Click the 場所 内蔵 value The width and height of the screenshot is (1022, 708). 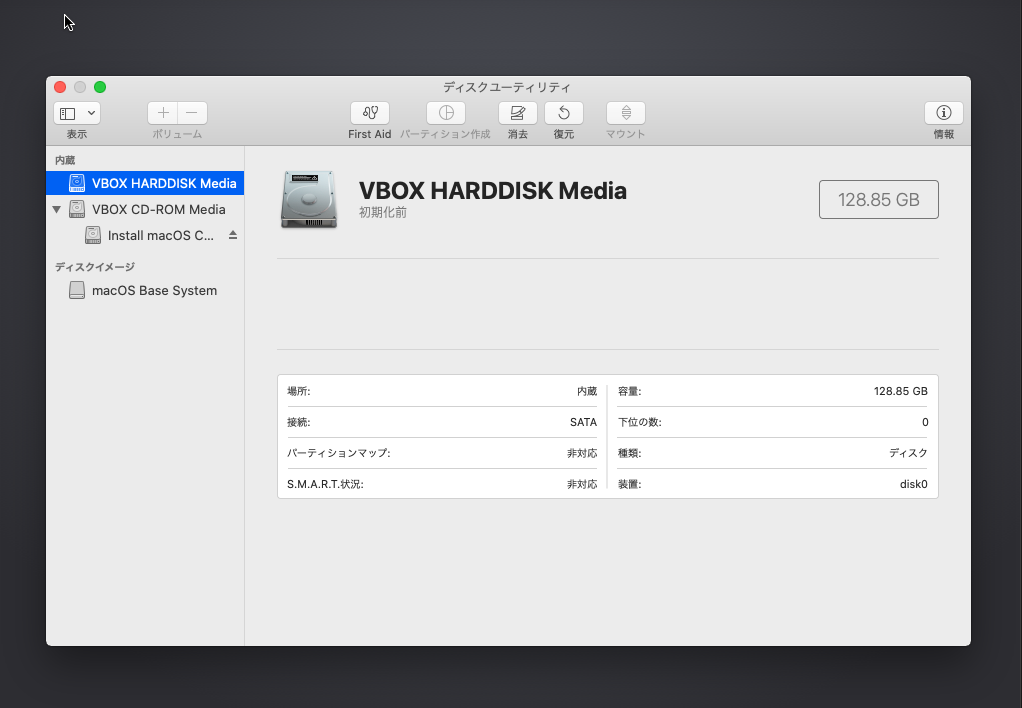tap(587, 391)
